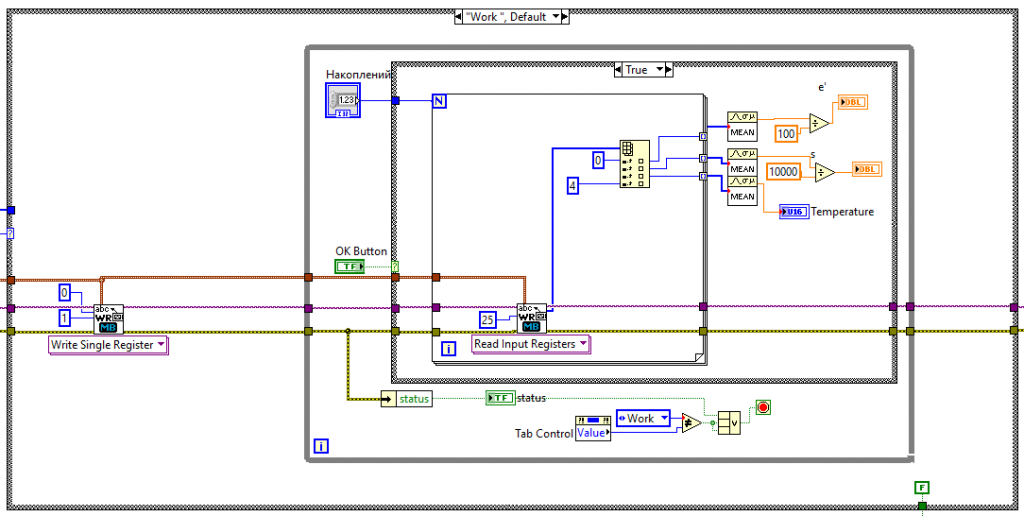The image size is (1024, 516).
Task: Go to next case after "Work", Default
Action: 563,17
